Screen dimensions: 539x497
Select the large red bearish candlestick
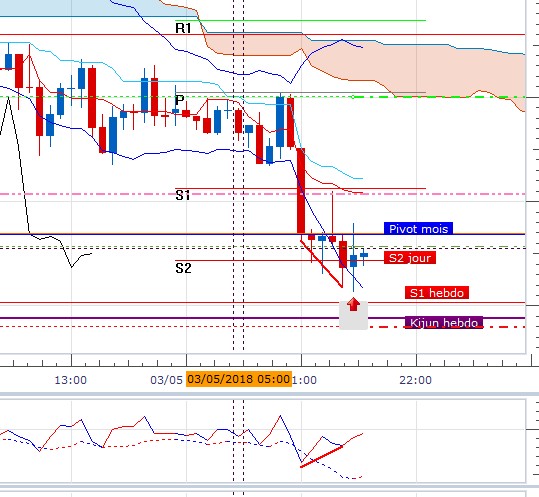pos(301,191)
